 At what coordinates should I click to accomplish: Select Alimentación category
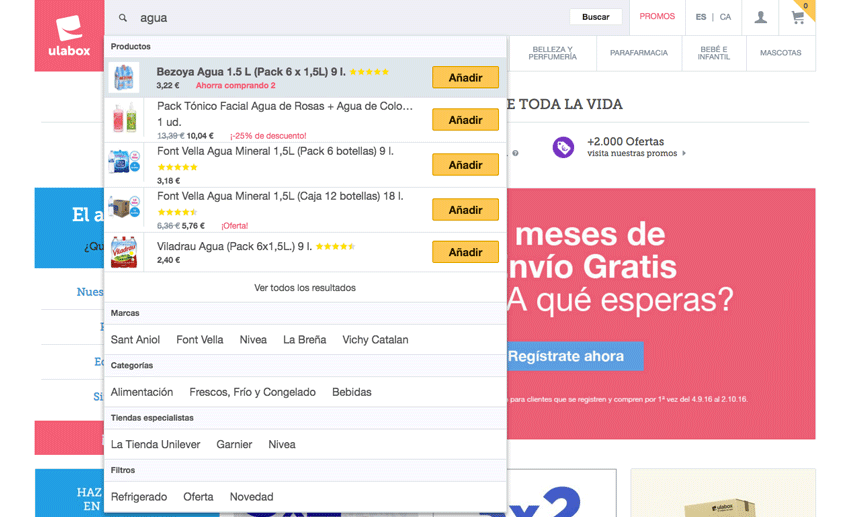point(142,392)
